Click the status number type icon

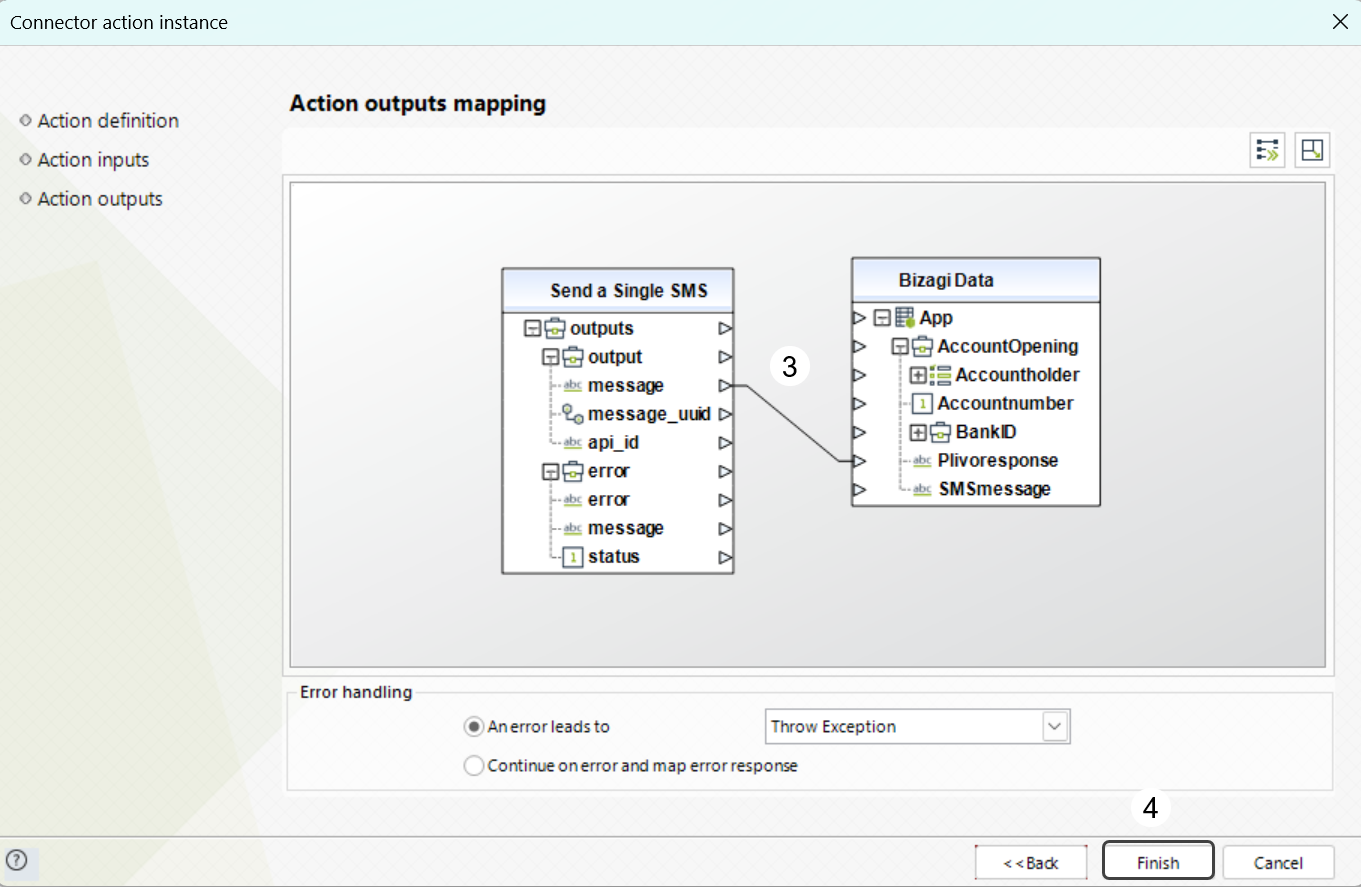coord(573,557)
